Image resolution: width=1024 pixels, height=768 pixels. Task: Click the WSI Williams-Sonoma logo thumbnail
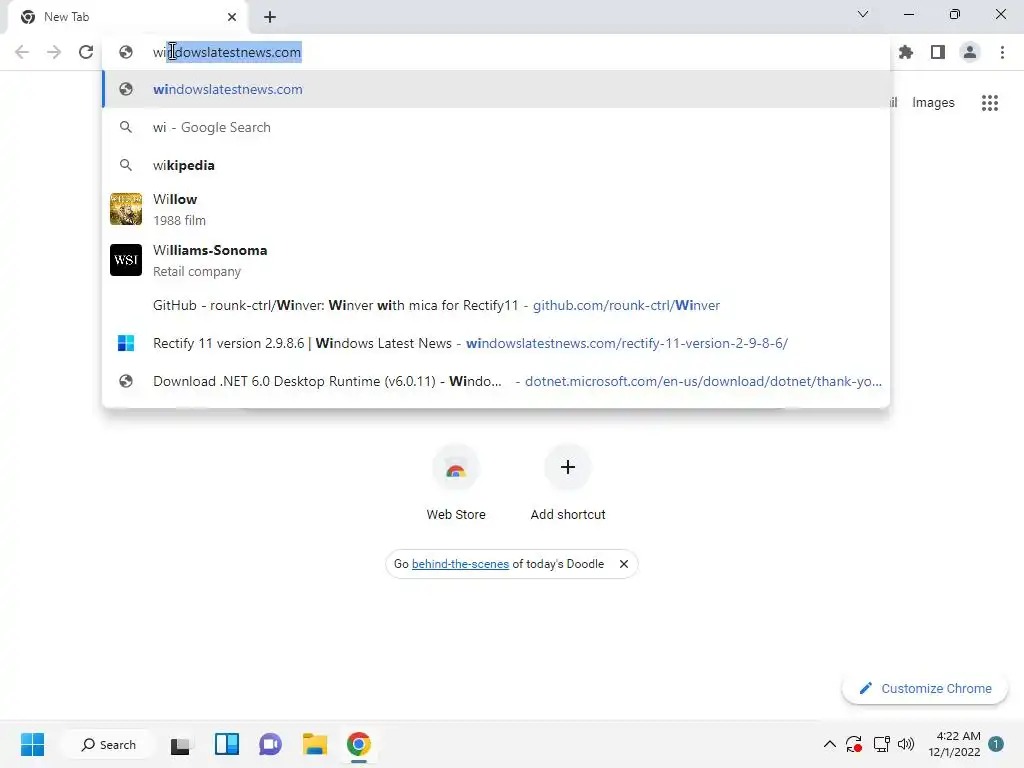coord(126,260)
